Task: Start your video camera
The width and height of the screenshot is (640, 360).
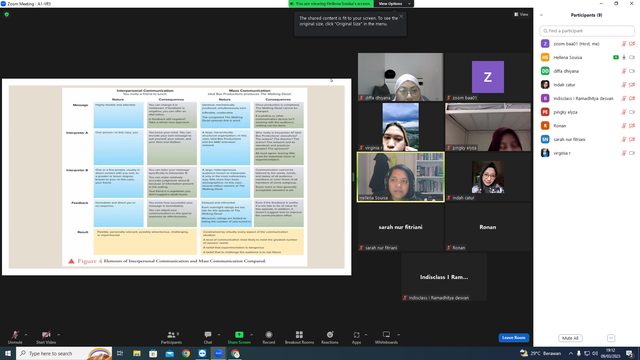Action: click(x=46, y=337)
